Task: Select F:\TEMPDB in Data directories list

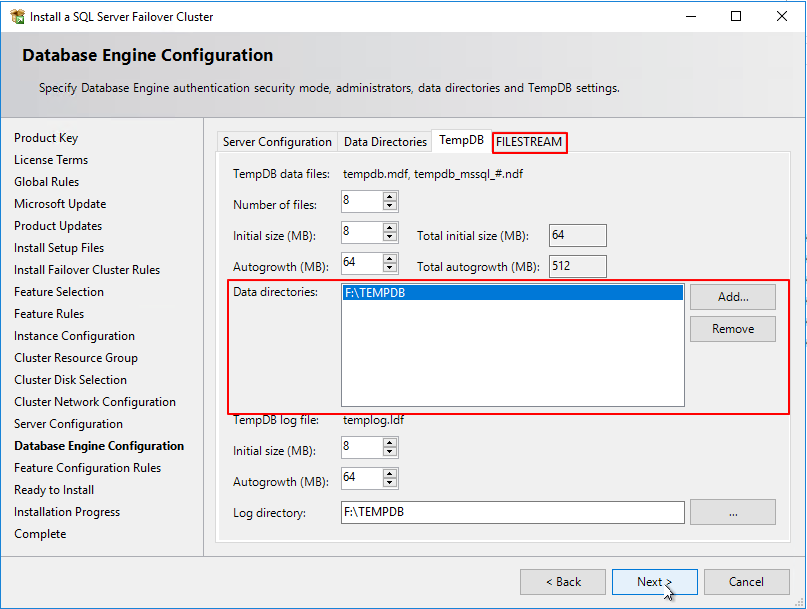Action: 513,293
